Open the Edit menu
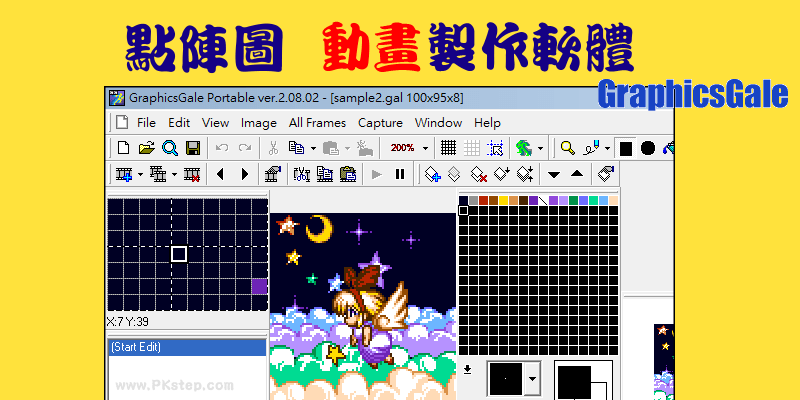 (x=179, y=123)
